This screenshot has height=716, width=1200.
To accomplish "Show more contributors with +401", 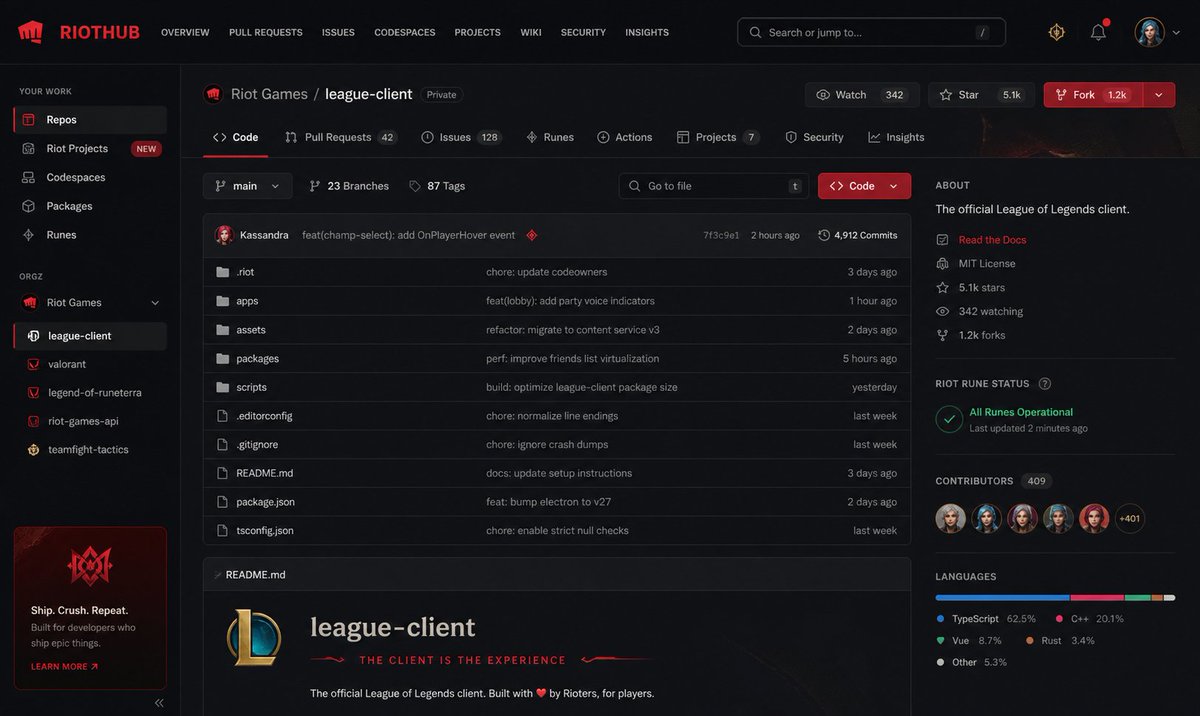I will point(1130,518).
